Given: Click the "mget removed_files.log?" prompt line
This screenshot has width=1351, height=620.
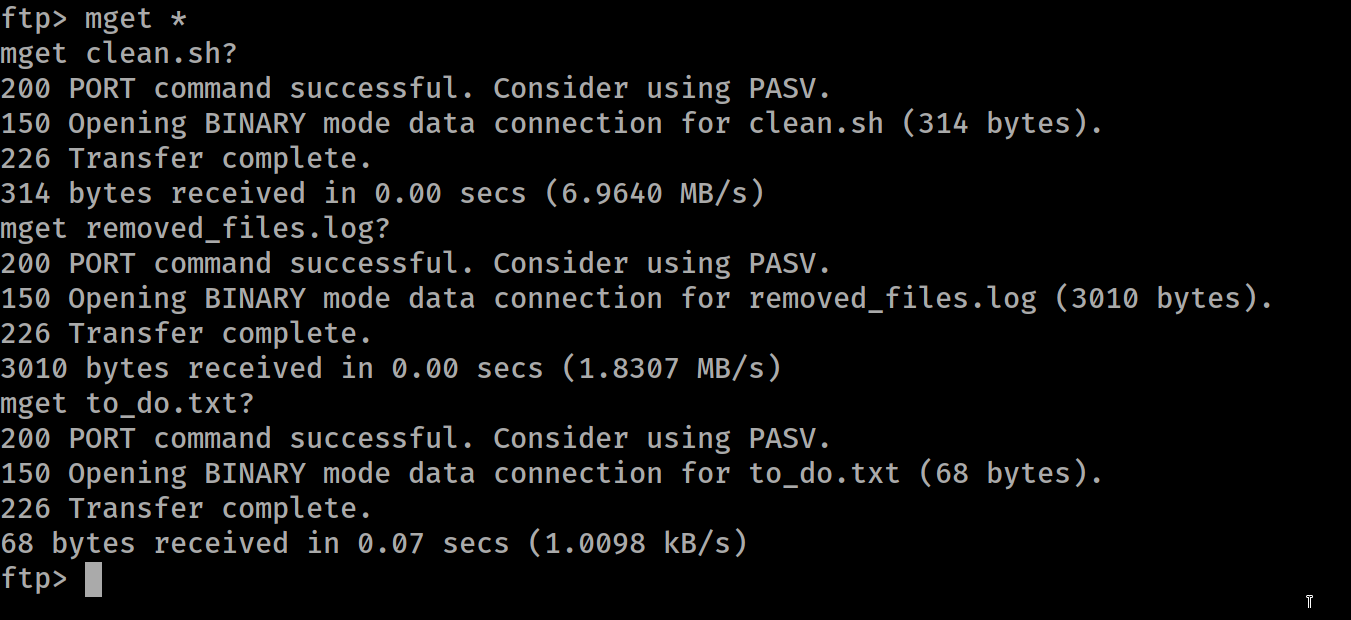Looking at the screenshot, I should [195, 228].
